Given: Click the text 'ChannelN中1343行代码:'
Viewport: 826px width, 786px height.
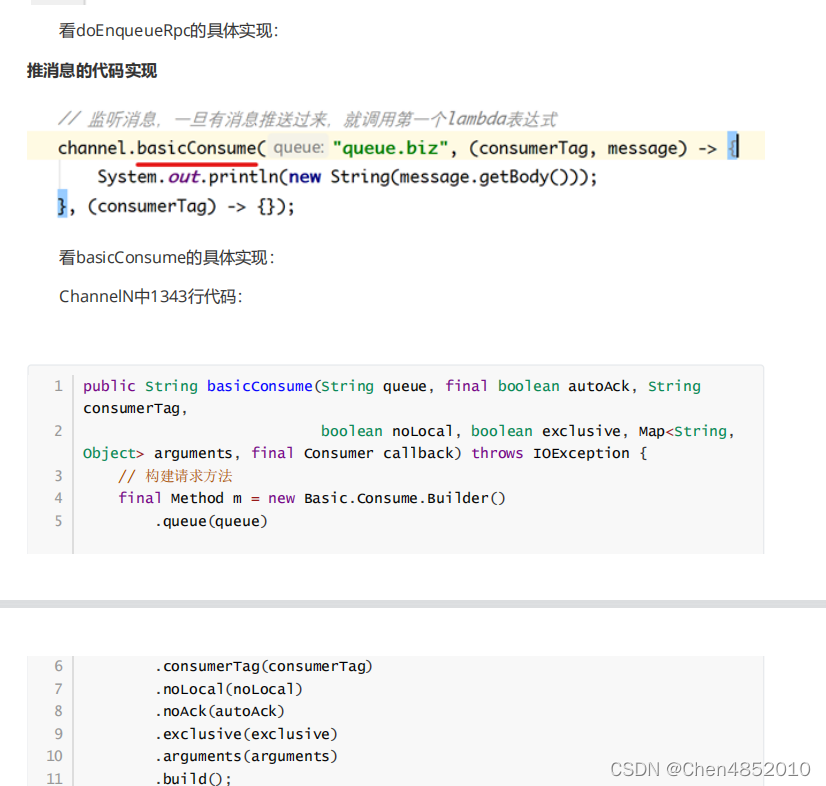Looking at the screenshot, I should (150, 297).
